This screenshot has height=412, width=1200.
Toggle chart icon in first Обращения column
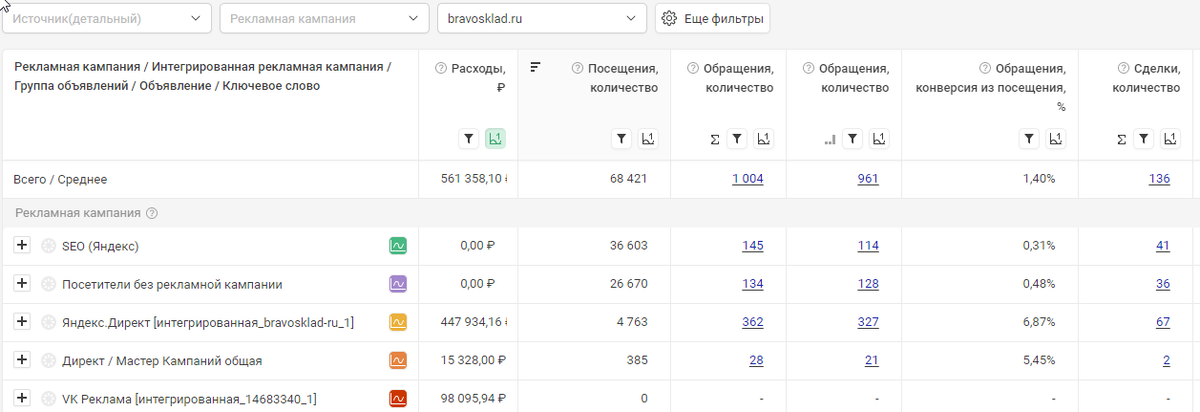(763, 139)
